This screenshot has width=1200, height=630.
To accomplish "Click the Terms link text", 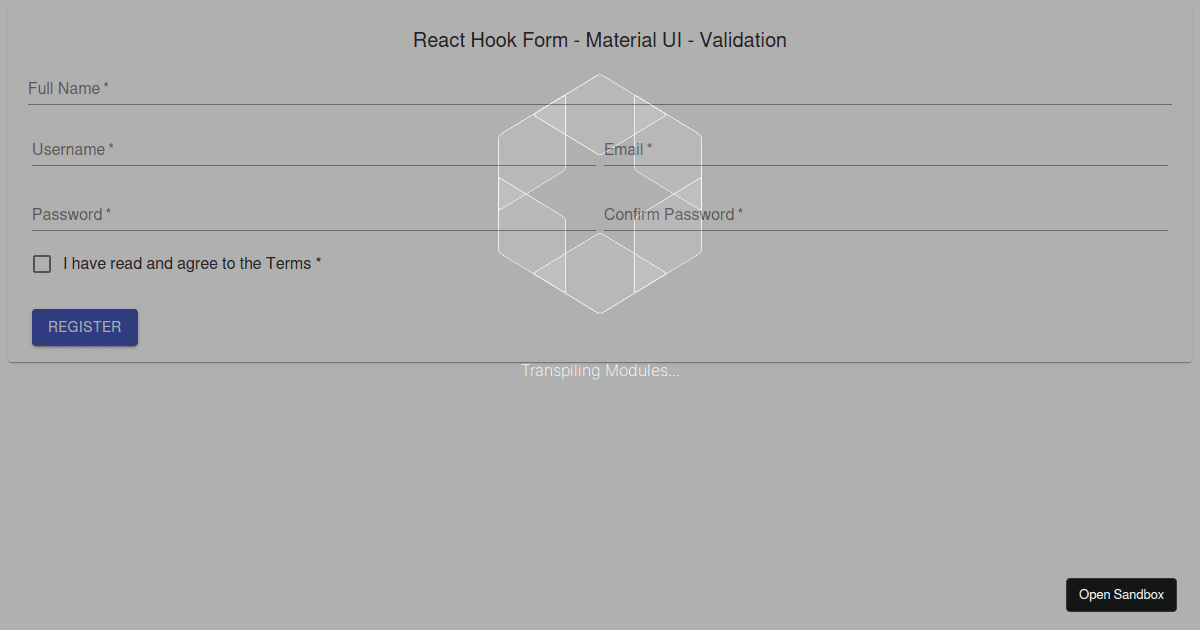I will pos(292,263).
